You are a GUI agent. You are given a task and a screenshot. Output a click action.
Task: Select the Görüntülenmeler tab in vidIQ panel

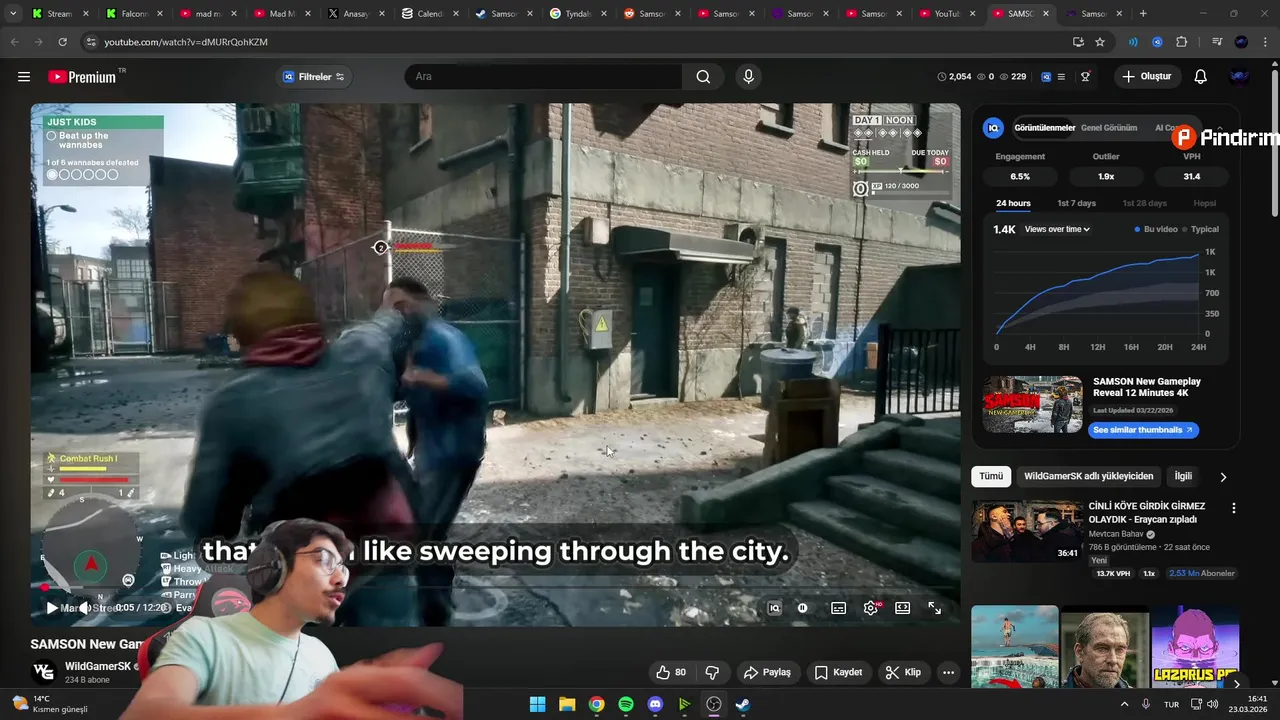click(1044, 128)
